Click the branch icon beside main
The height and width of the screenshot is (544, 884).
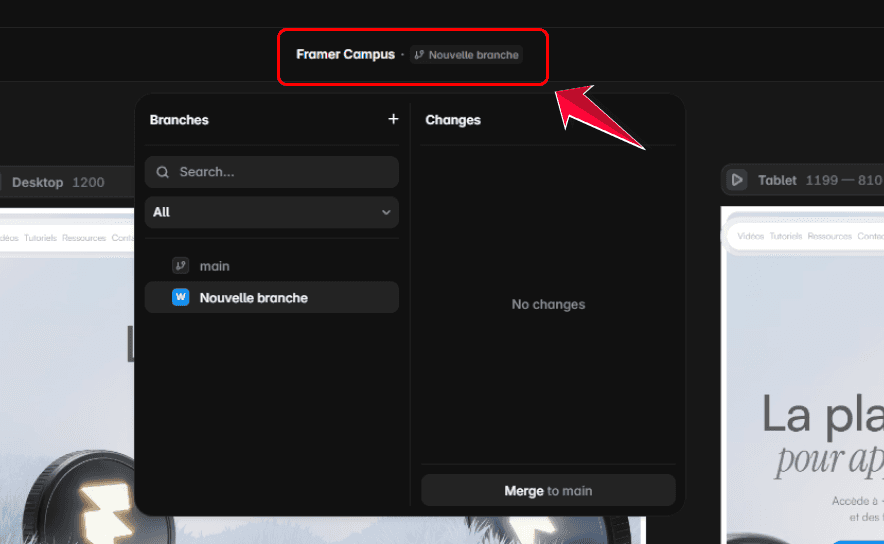click(180, 266)
